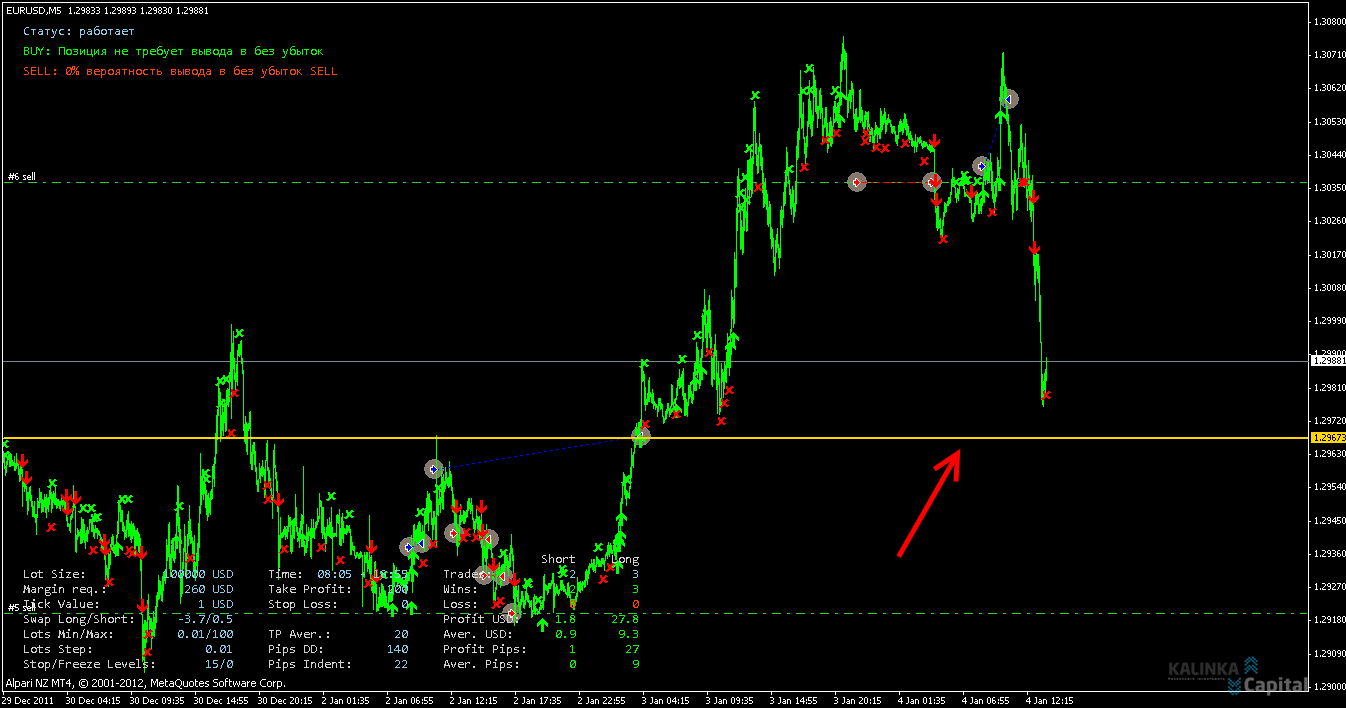The height and width of the screenshot is (708, 1346).
Task: Click the 1.30350 price axis label
Action: click(x=1327, y=188)
